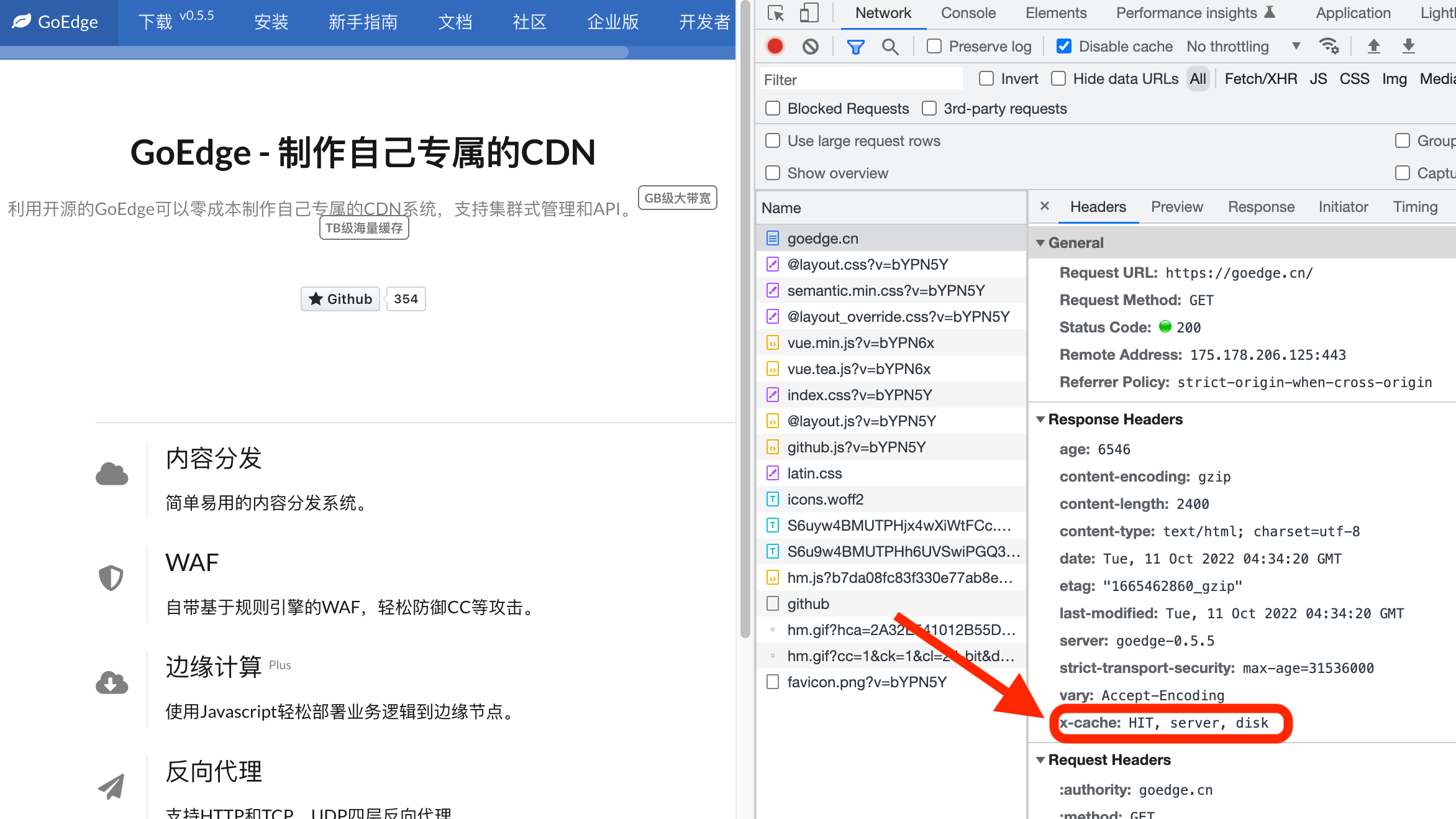Open the Response tab
This screenshot has height=819, width=1456.
[1261, 206]
